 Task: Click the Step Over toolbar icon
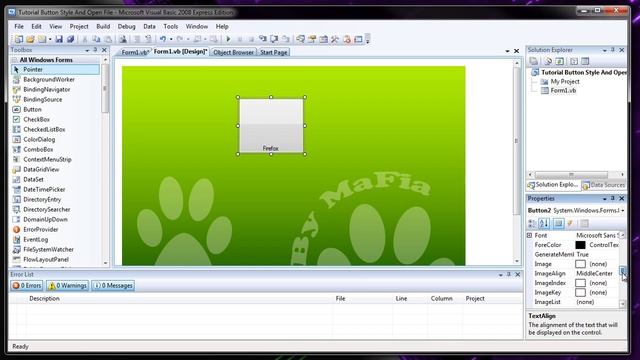point(274,39)
